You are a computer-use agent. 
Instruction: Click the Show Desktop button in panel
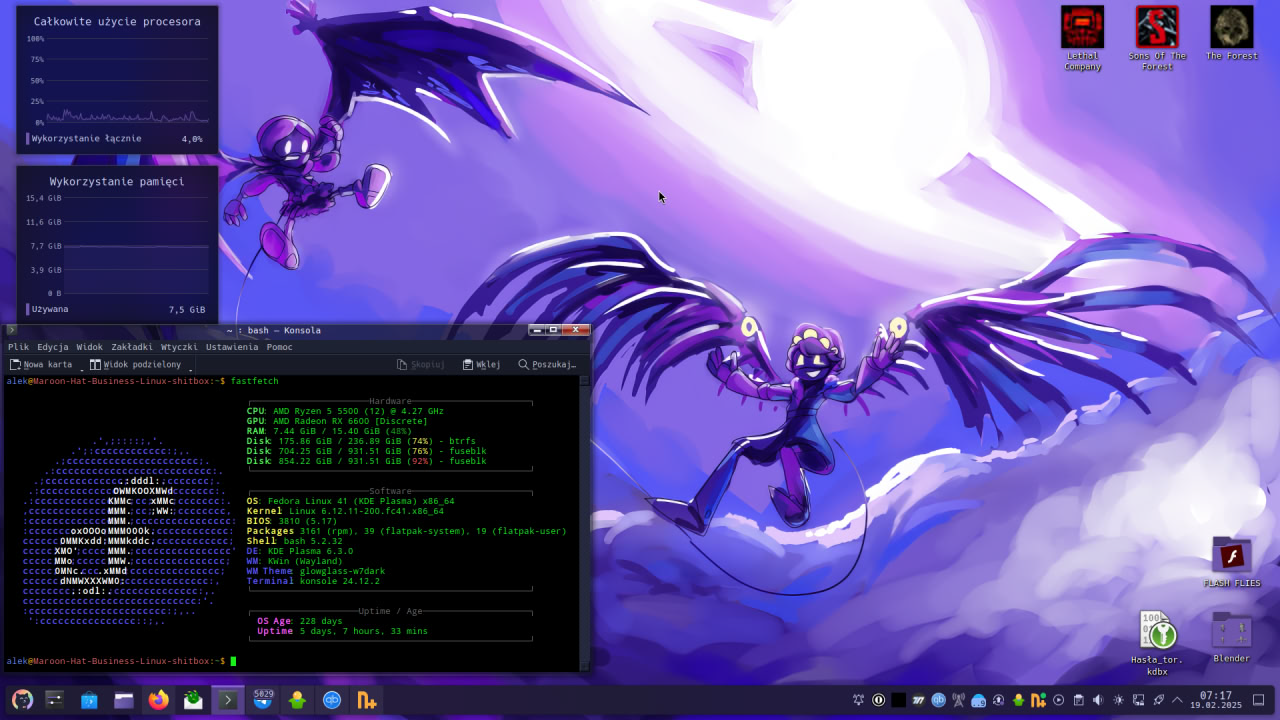point(1258,700)
